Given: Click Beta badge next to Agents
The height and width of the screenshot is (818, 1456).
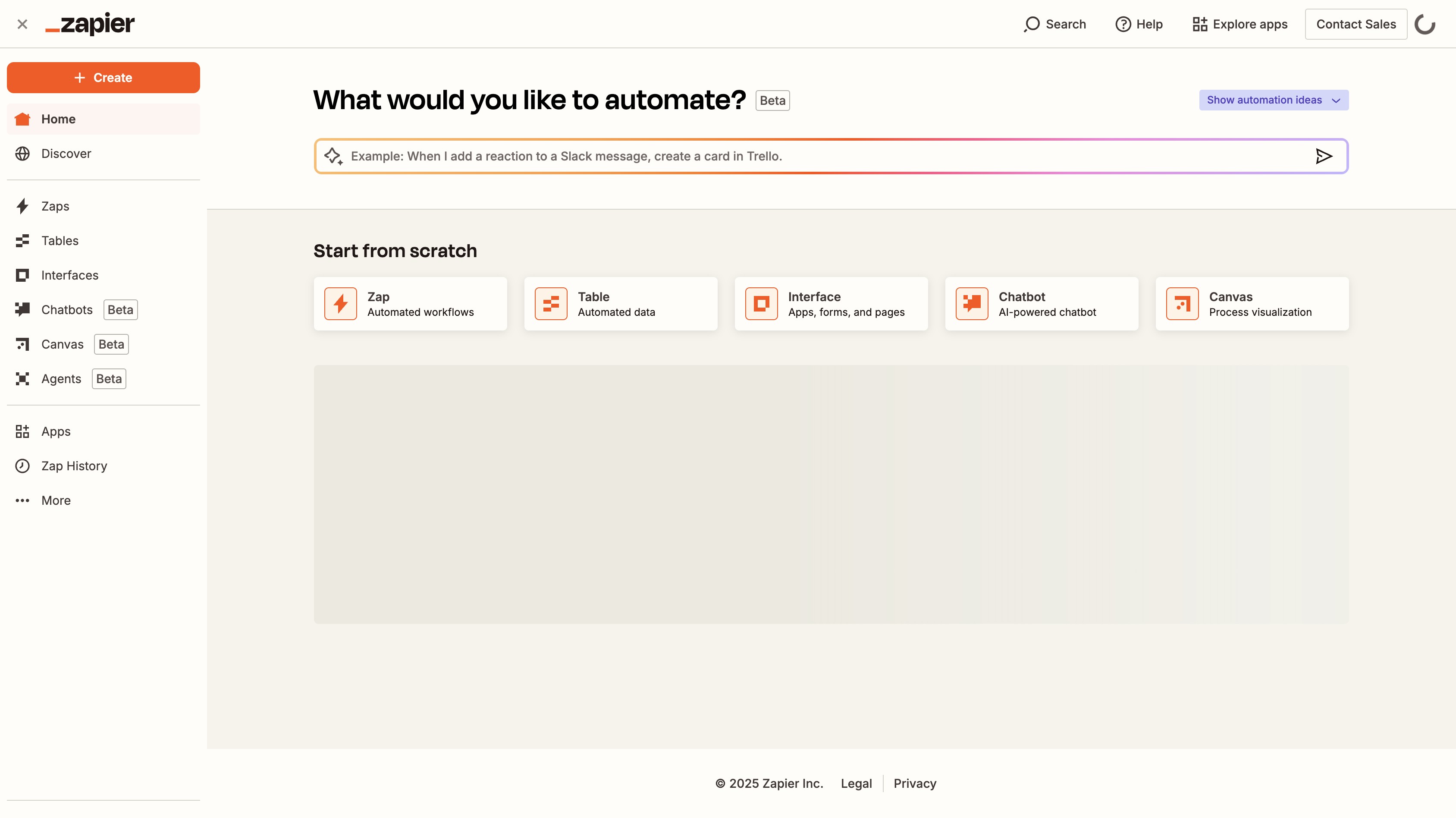Looking at the screenshot, I should tap(109, 378).
